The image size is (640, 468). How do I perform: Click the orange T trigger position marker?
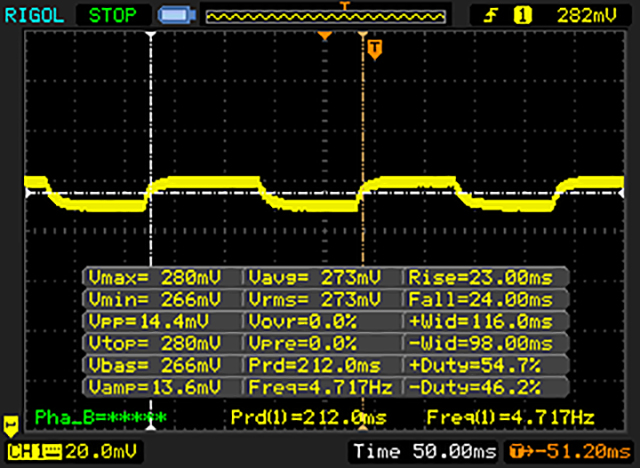coord(375,49)
